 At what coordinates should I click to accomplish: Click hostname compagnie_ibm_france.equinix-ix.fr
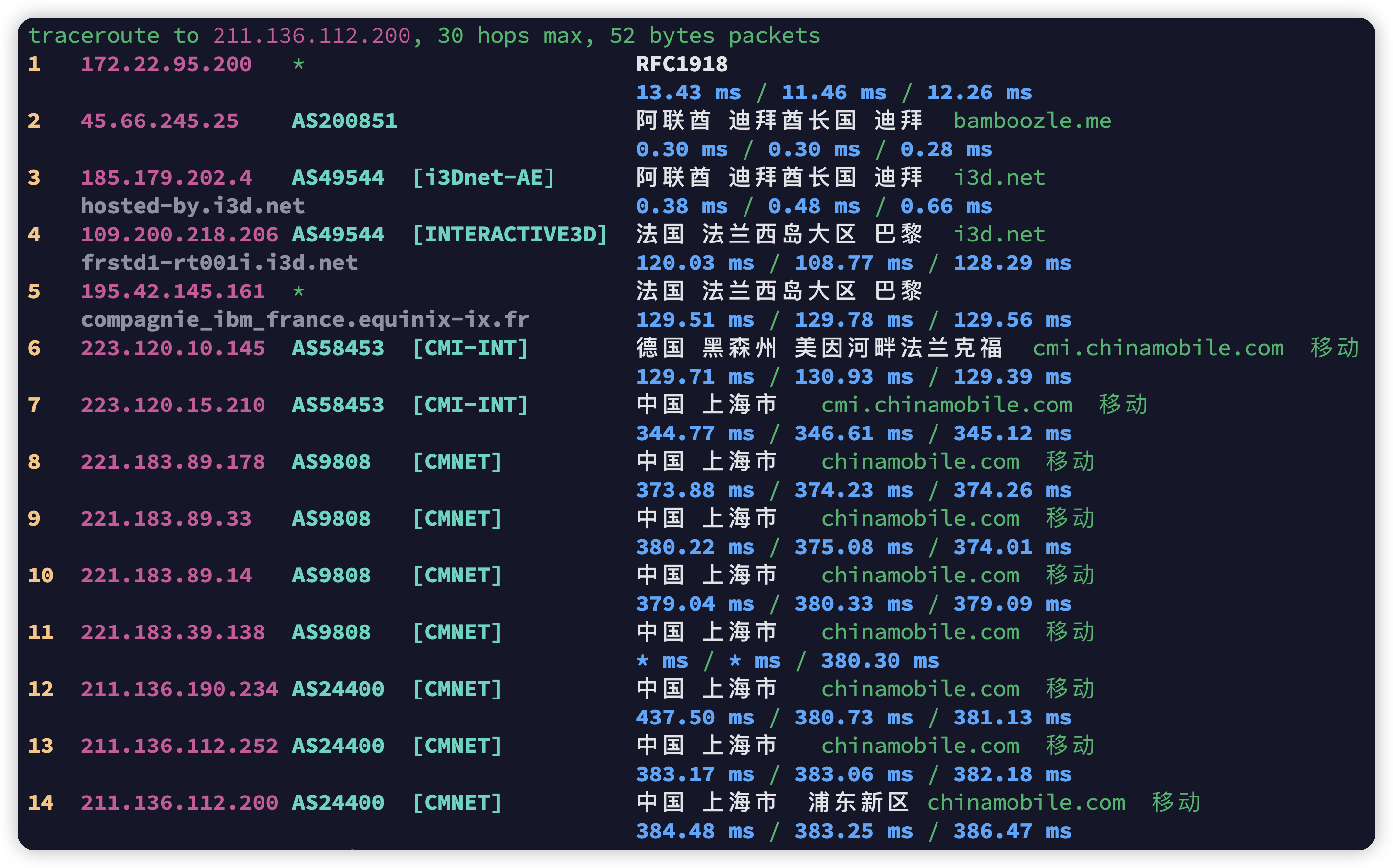pos(305,319)
